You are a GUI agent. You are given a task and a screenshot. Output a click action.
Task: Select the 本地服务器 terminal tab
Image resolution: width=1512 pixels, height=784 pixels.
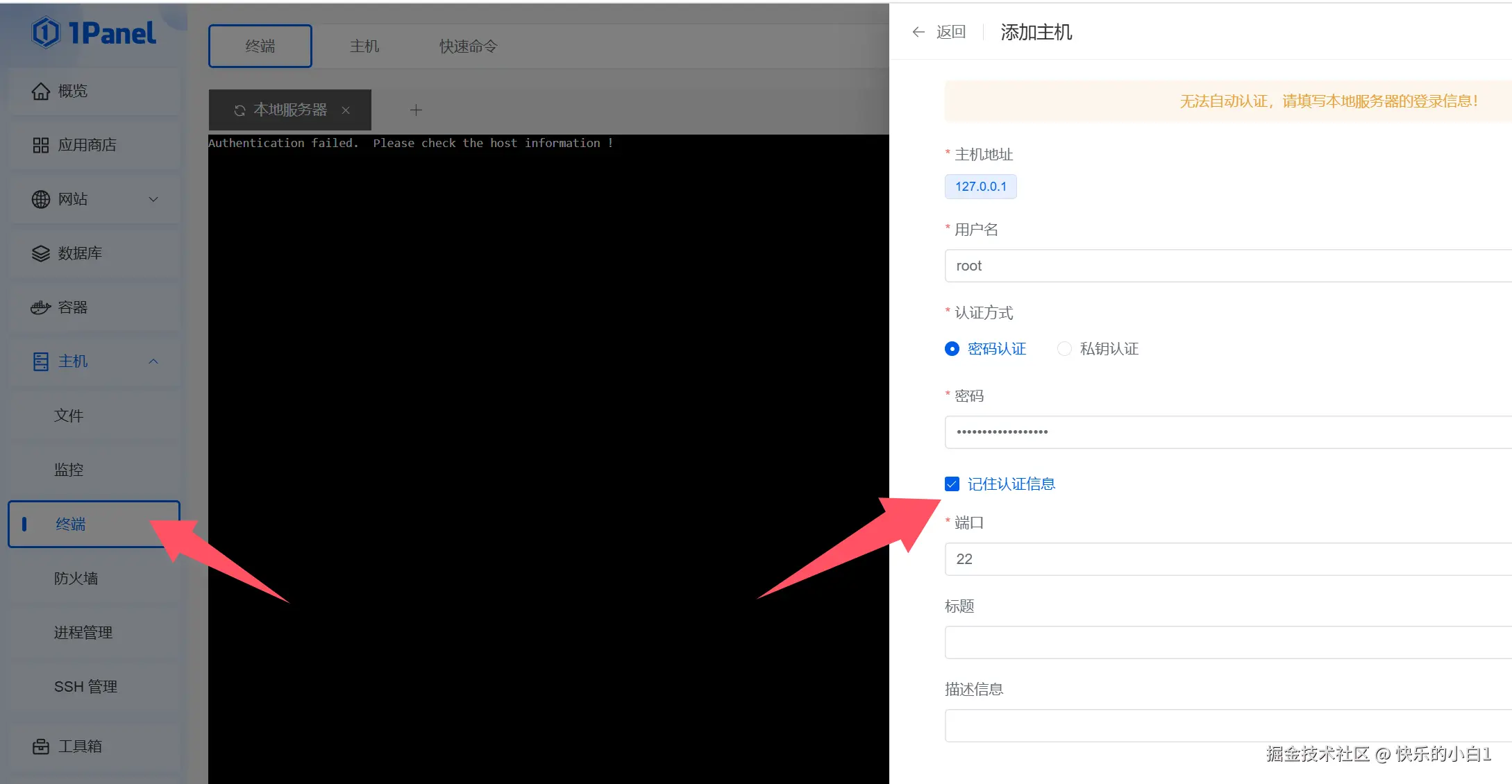(290, 110)
